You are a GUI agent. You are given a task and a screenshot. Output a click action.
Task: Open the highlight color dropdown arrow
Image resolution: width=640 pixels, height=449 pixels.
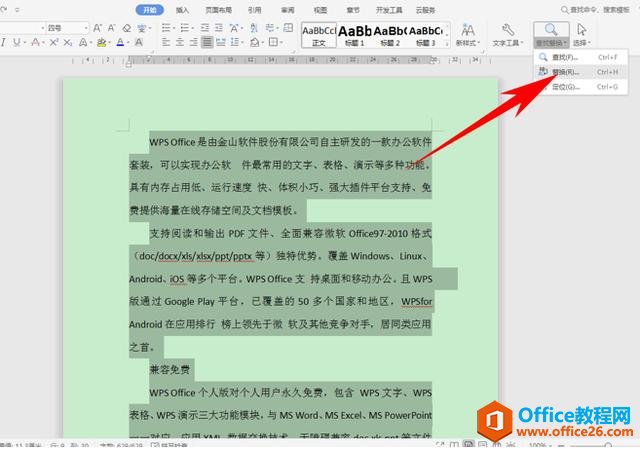point(109,42)
